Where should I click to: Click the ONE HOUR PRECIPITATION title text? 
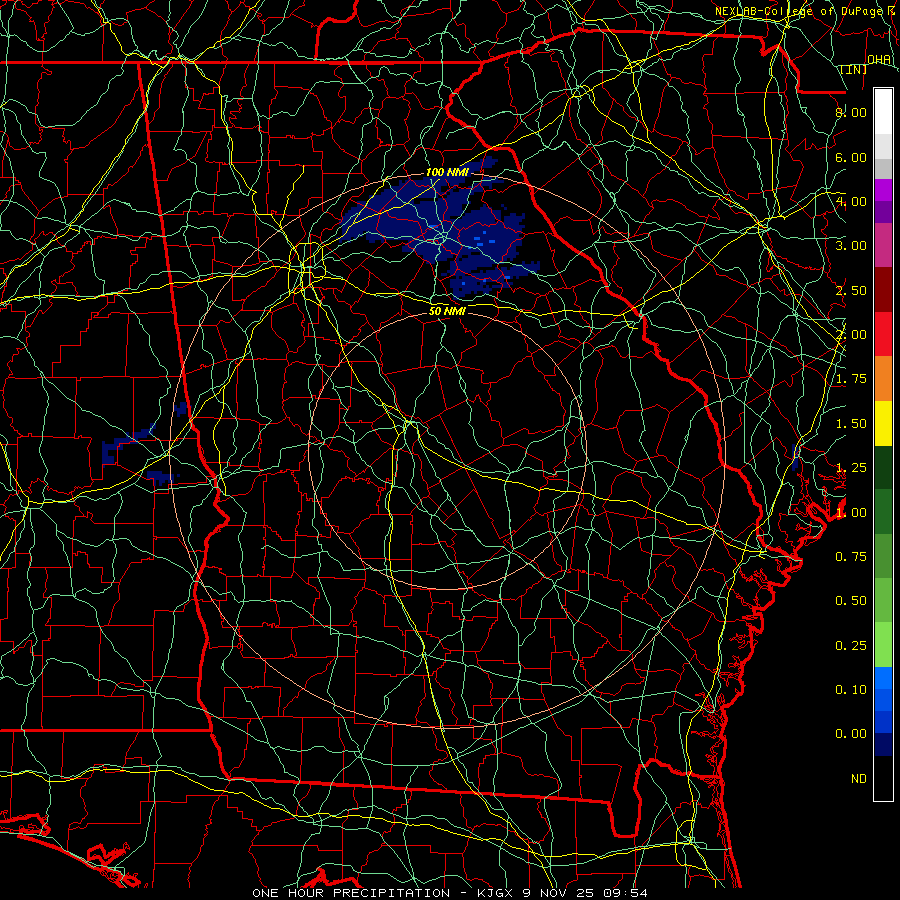click(x=351, y=893)
